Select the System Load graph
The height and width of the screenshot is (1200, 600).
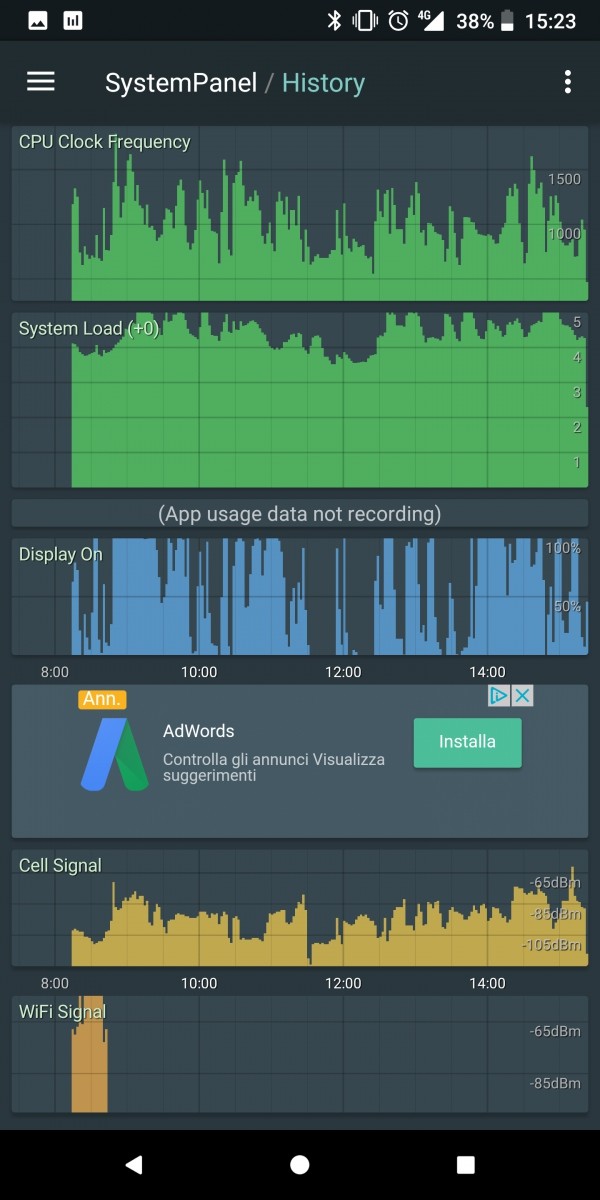point(300,400)
